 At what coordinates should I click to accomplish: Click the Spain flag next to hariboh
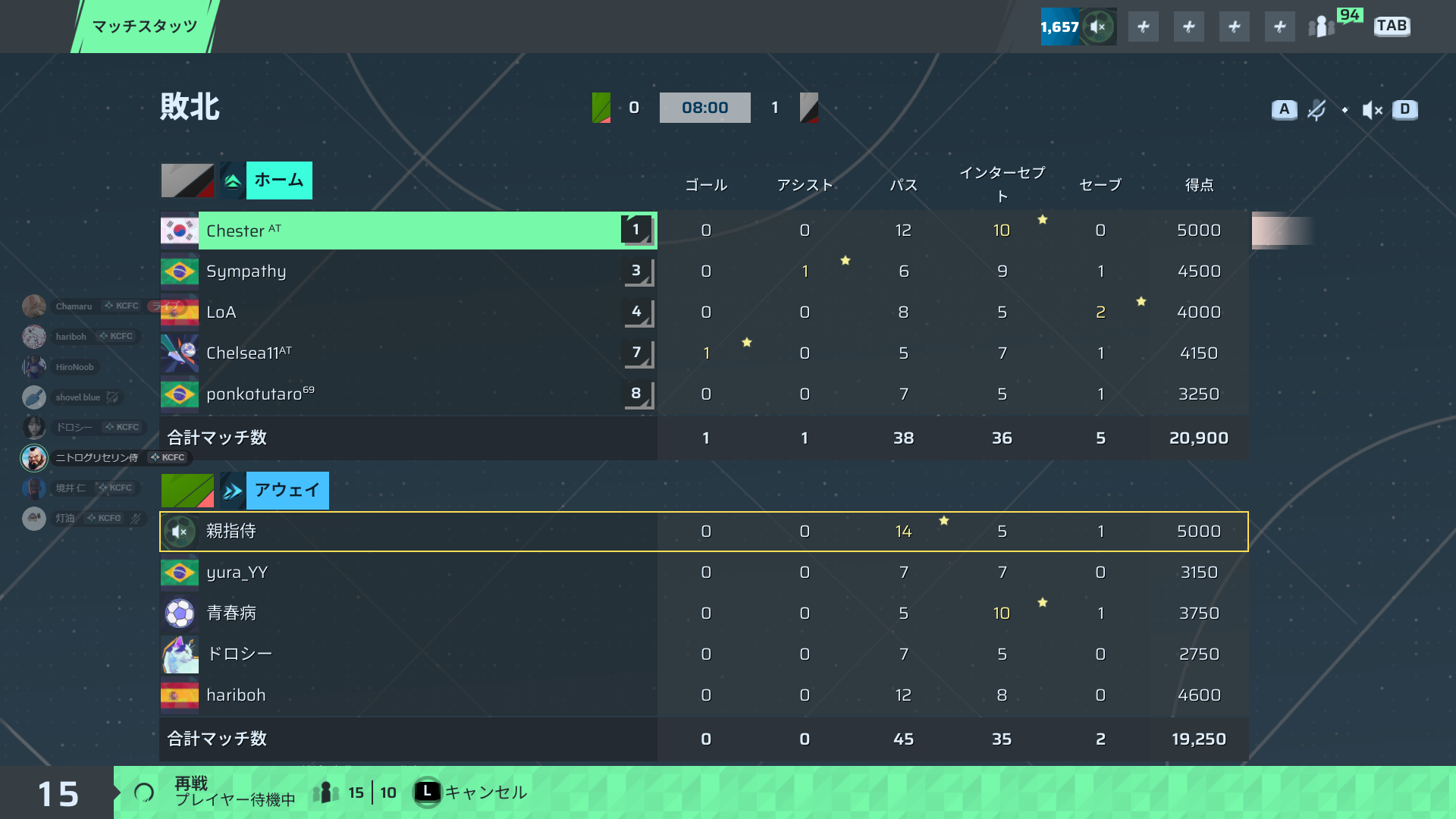click(180, 695)
